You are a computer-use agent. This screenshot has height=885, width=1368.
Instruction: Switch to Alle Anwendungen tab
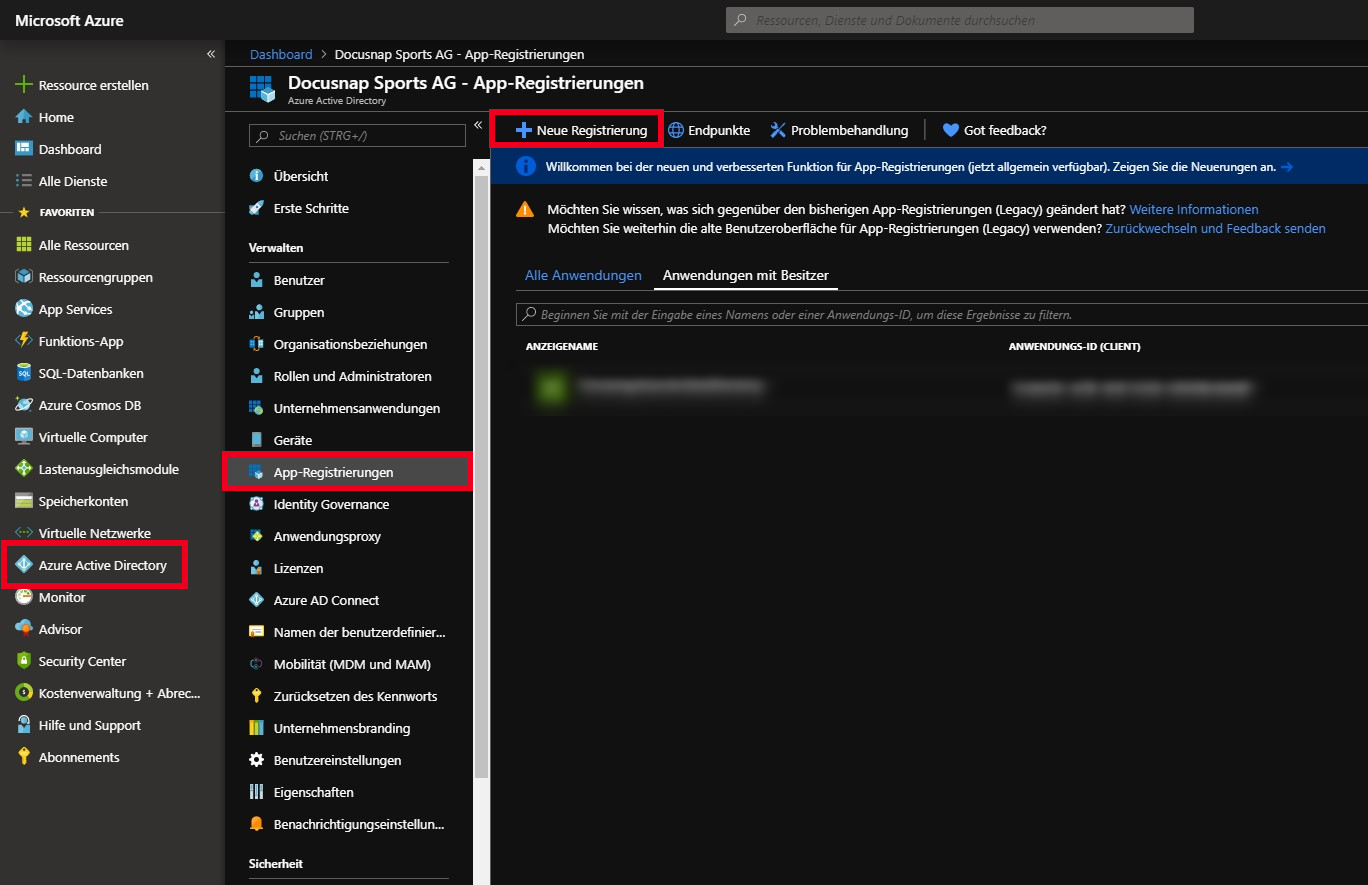click(583, 275)
